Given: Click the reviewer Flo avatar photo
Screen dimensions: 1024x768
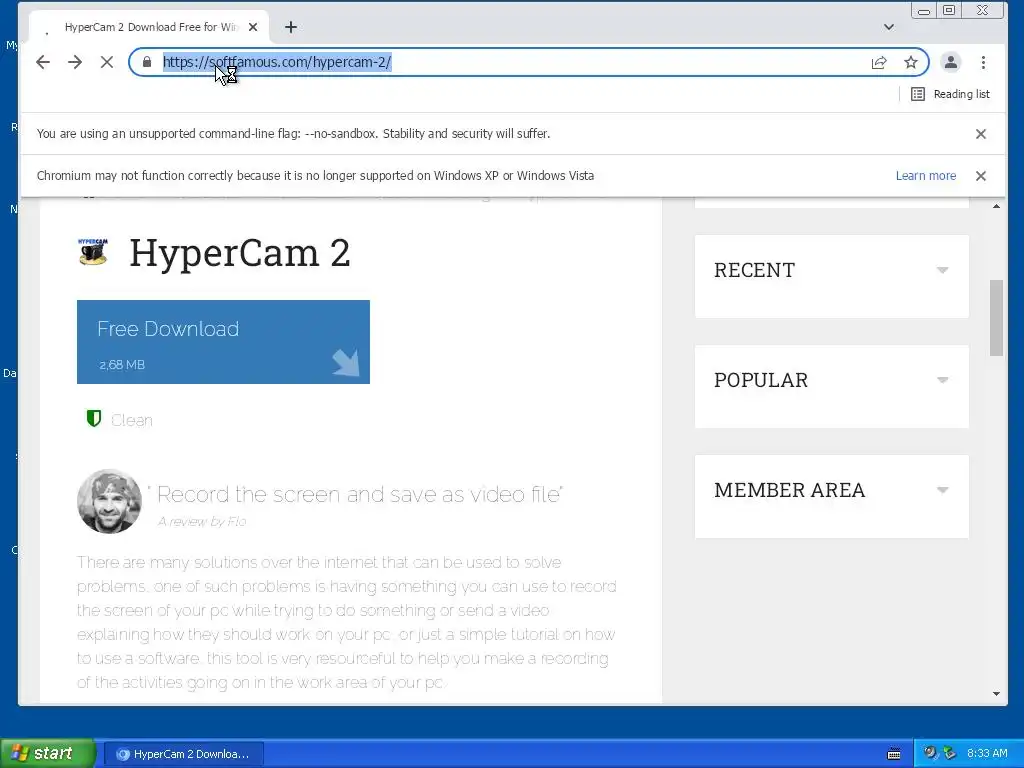Looking at the screenshot, I should pos(109,501).
